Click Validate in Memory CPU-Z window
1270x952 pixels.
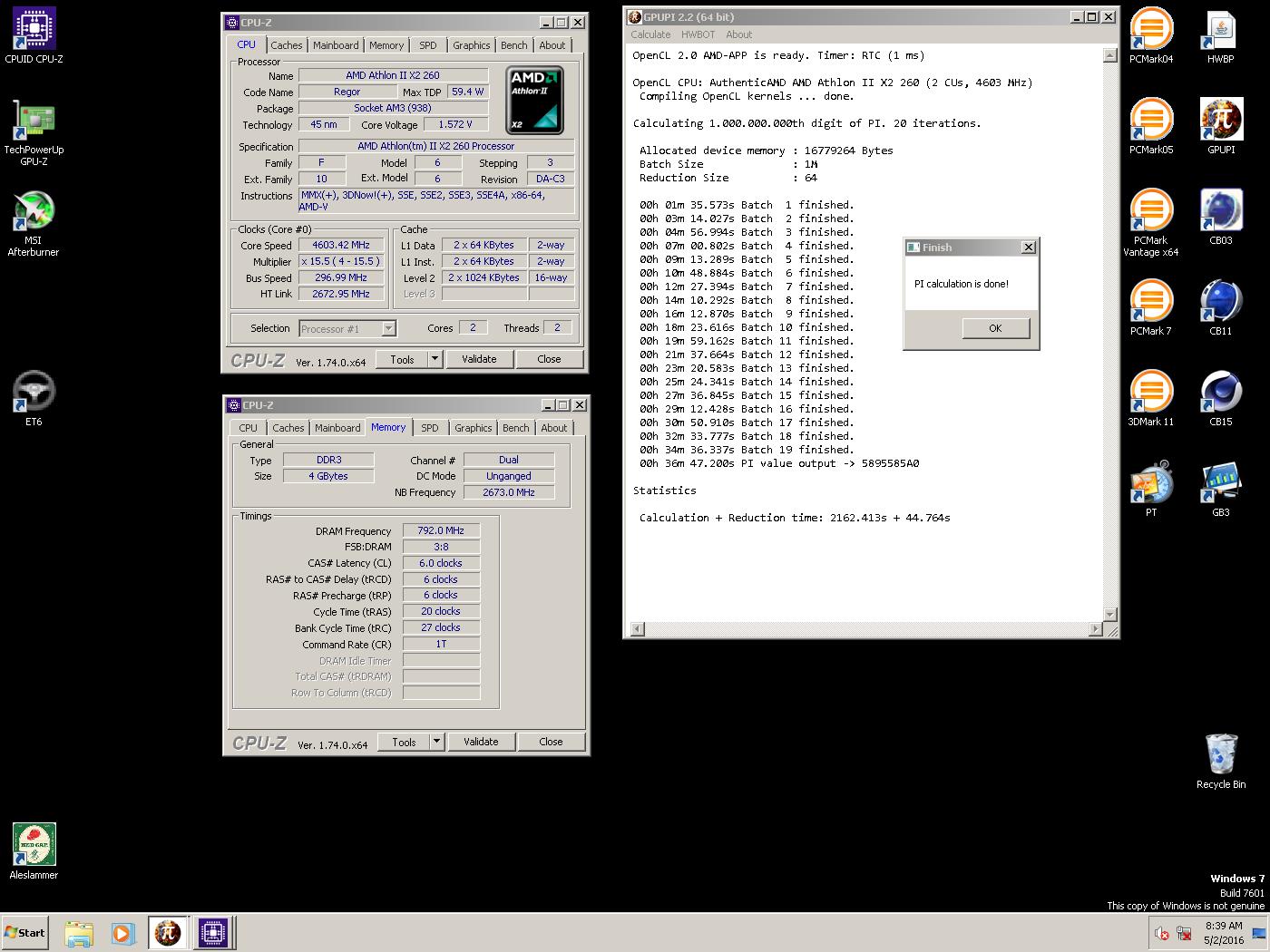[481, 742]
